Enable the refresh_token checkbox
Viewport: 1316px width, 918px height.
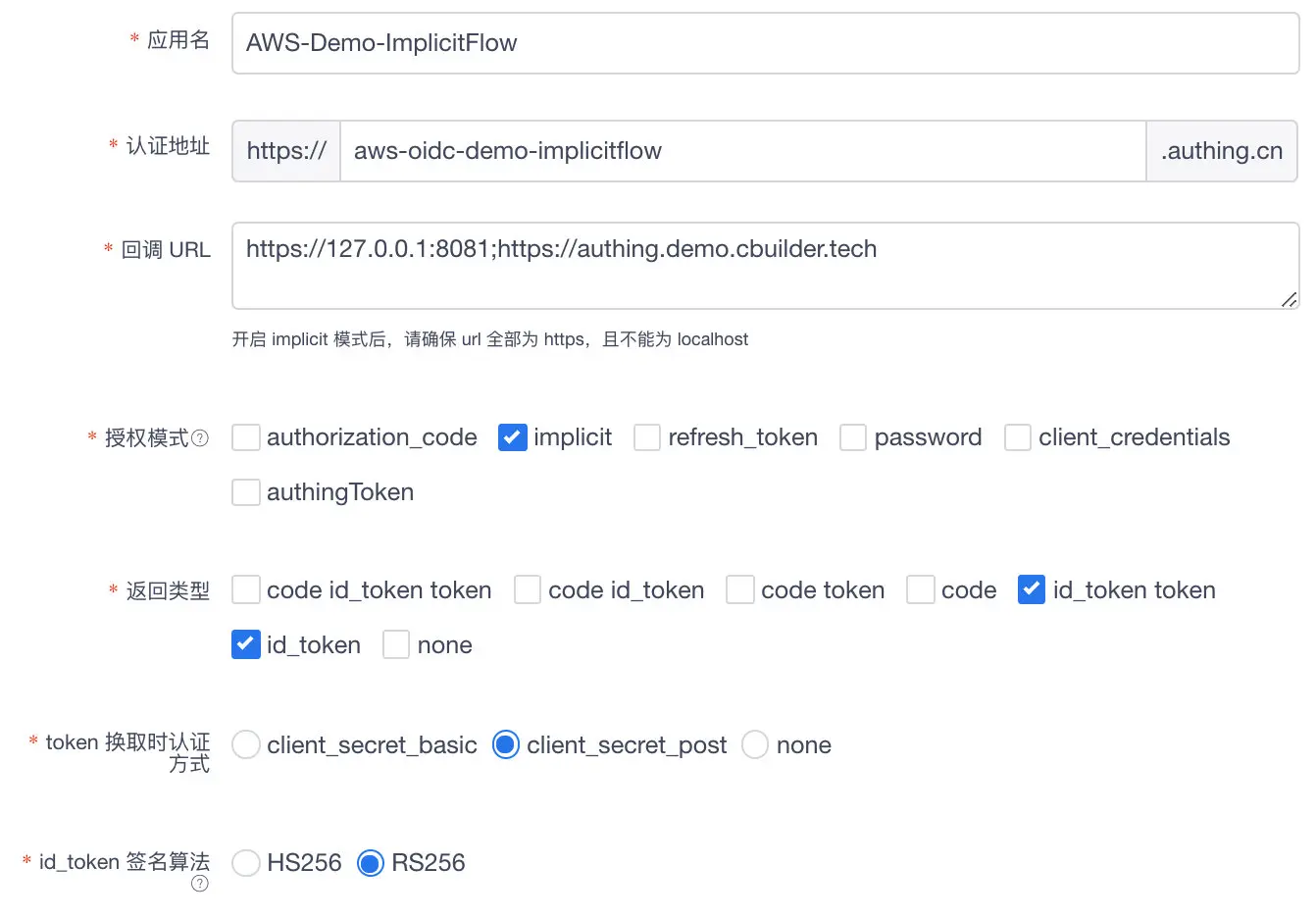pos(647,437)
